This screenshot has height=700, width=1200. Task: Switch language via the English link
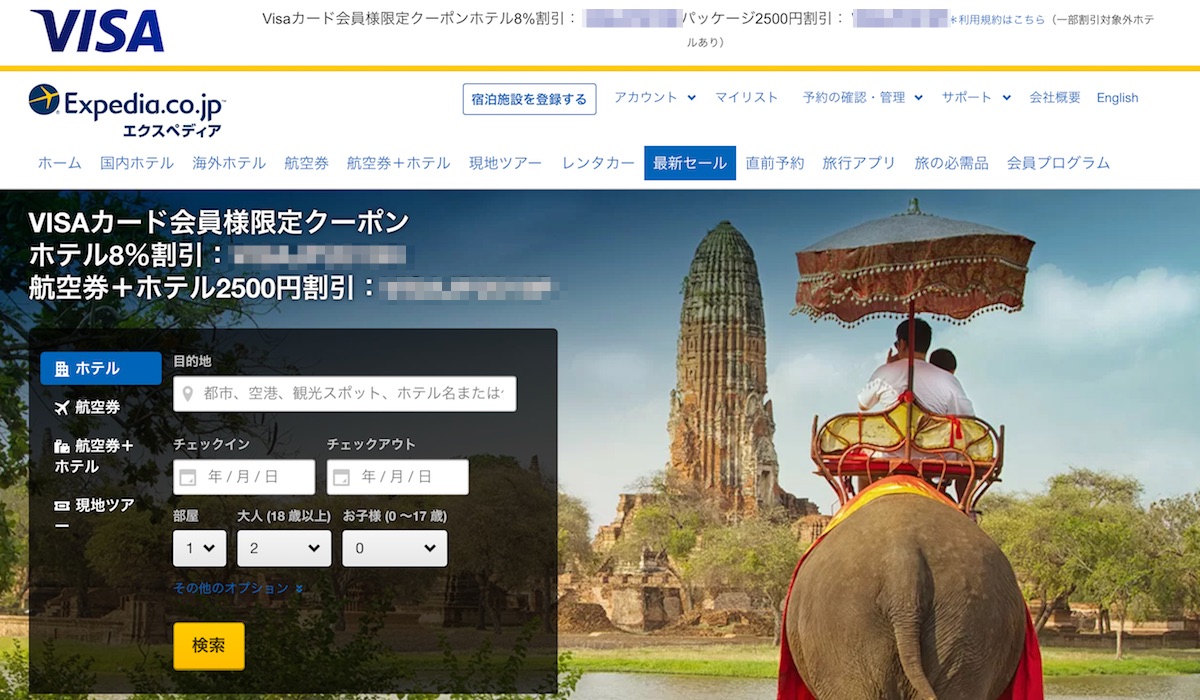point(1118,97)
